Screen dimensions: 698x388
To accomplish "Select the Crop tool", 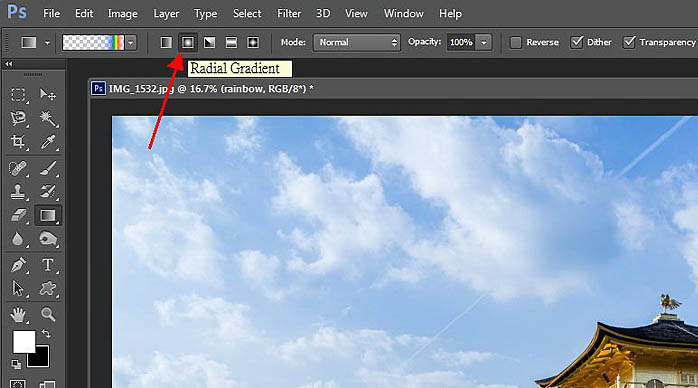I will click(x=18, y=142).
